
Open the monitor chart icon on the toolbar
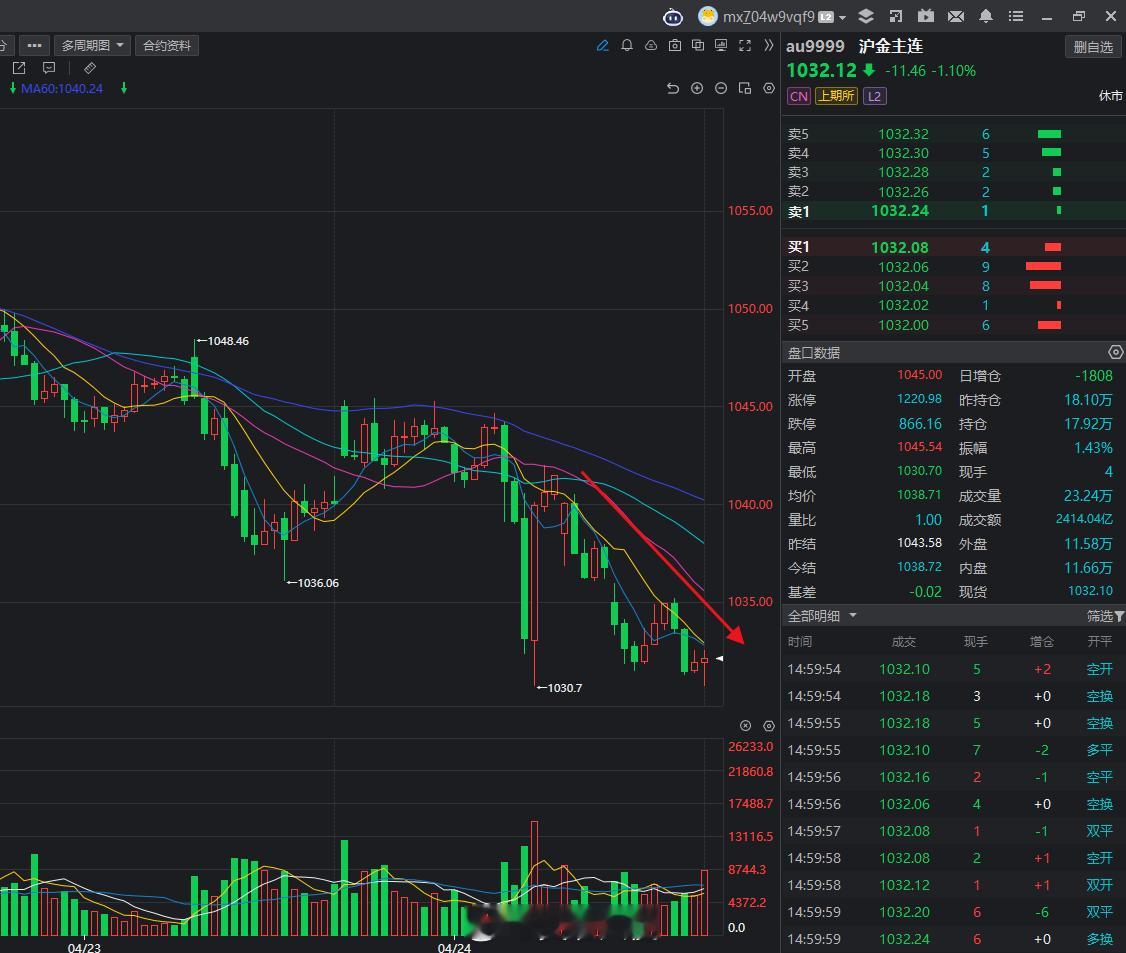721,45
